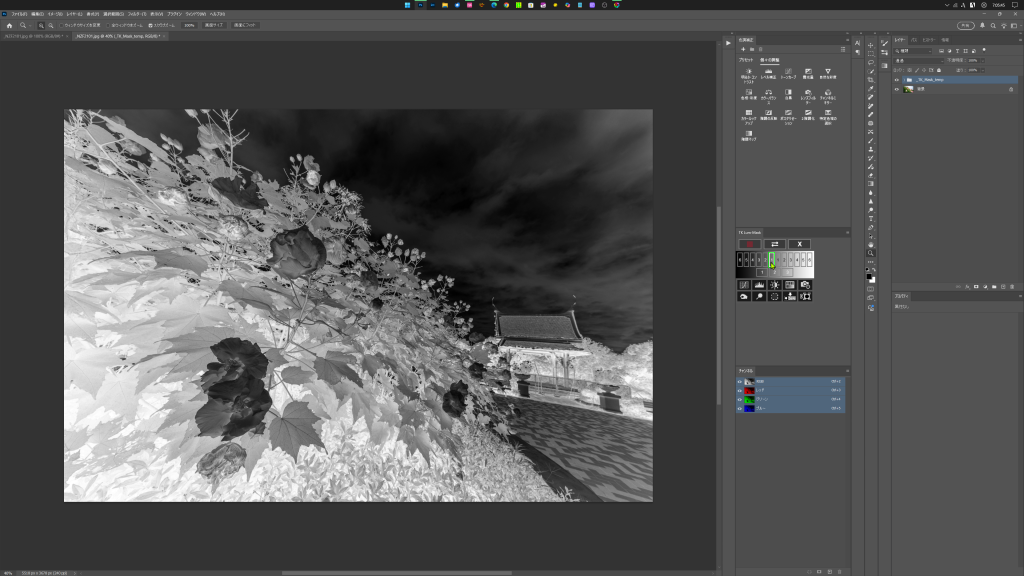Screen dimensions: 1024x576
Task: Click the 100% zoom button
Action: (188, 25)
